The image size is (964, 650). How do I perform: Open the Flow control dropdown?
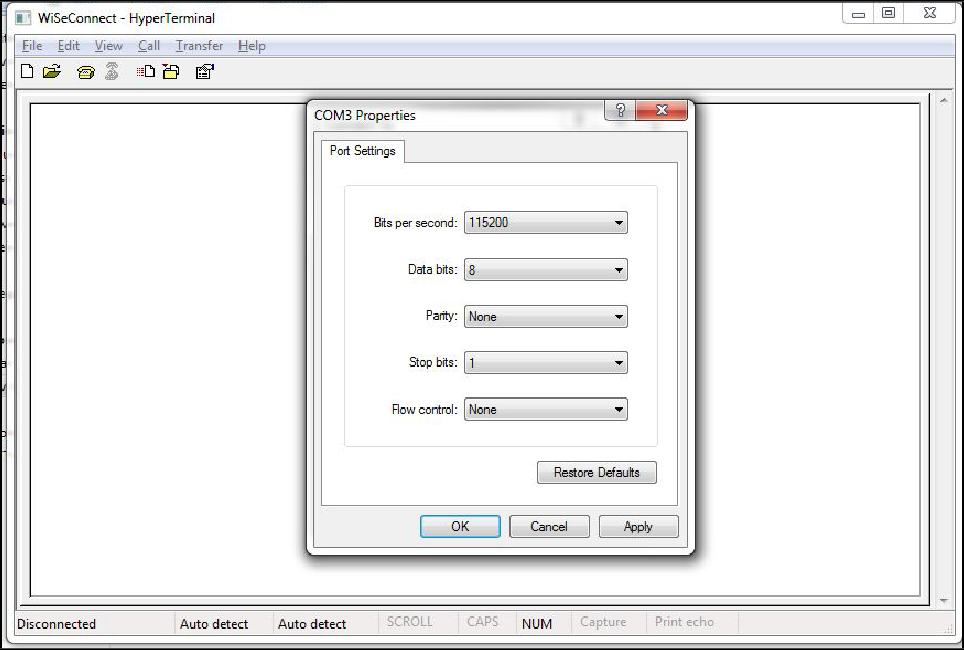619,409
